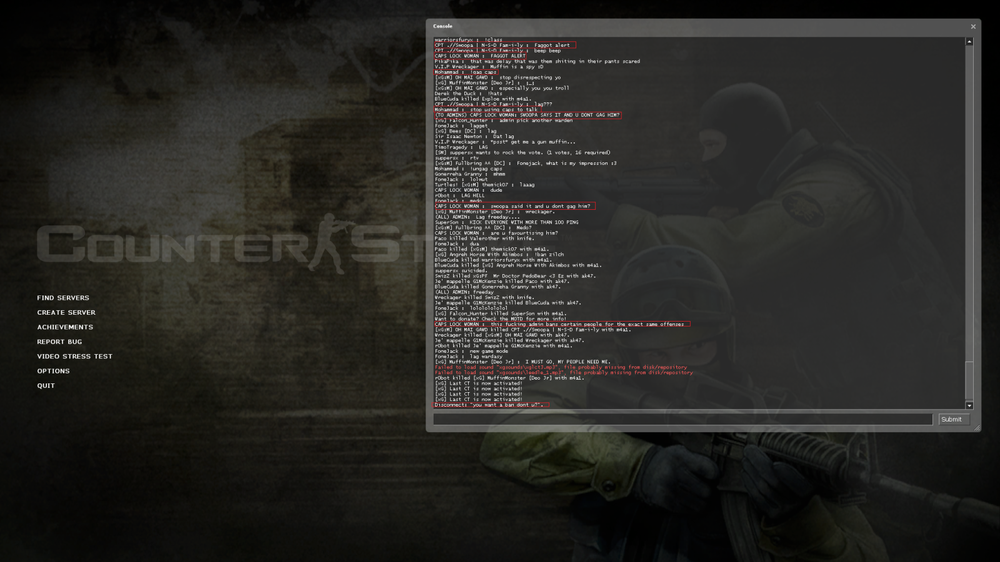Click line 'CAPS LOCK WOMAN : dude'
1000x562 pixels.
tap(469, 191)
